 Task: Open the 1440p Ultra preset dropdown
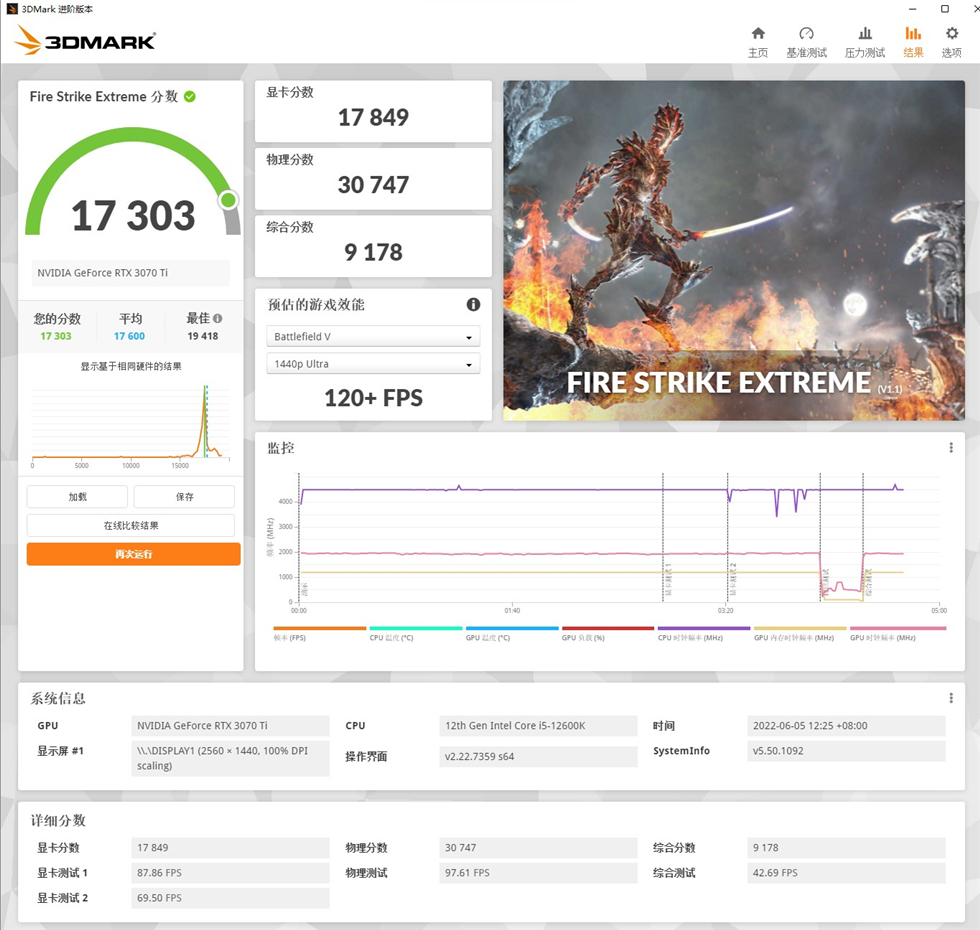(372, 364)
